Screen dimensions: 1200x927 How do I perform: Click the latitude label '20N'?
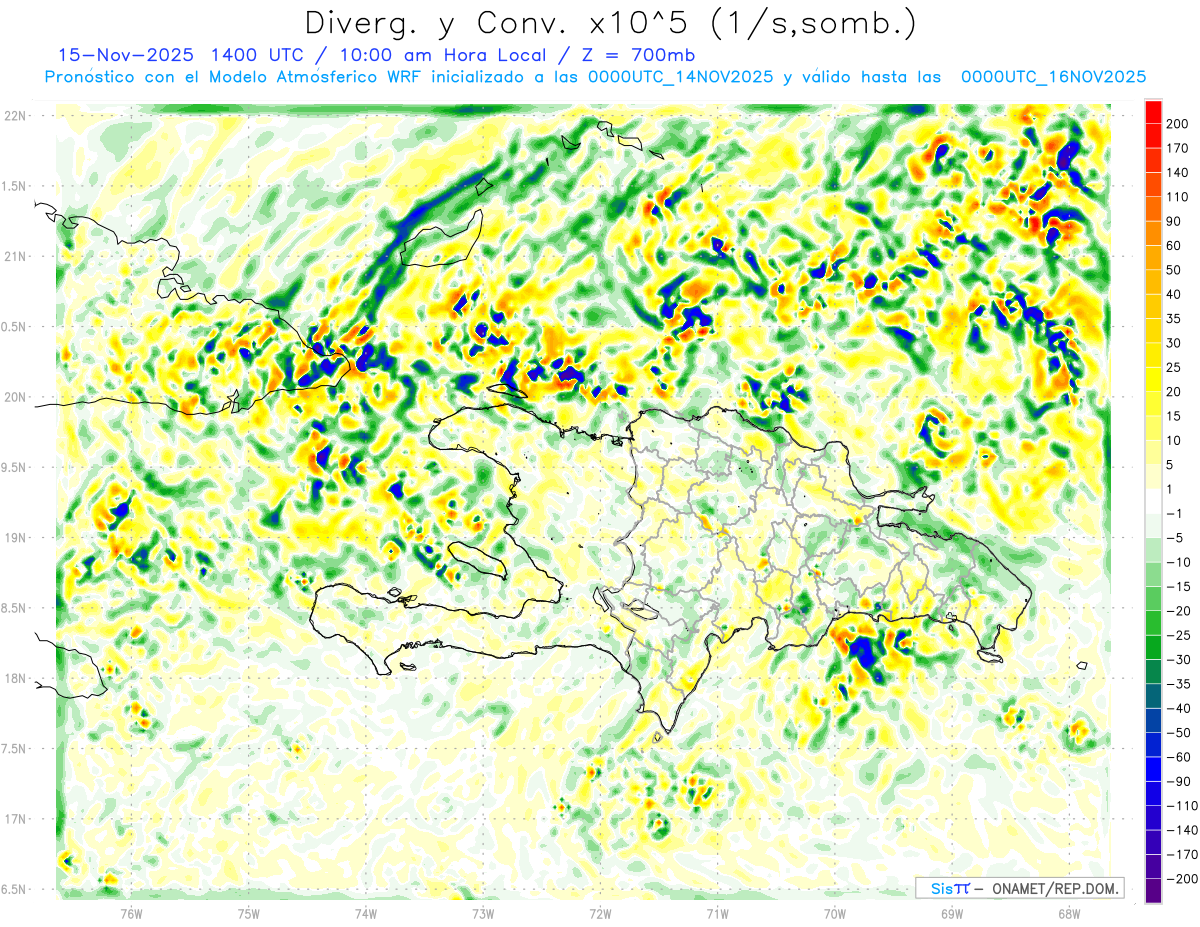coord(14,397)
